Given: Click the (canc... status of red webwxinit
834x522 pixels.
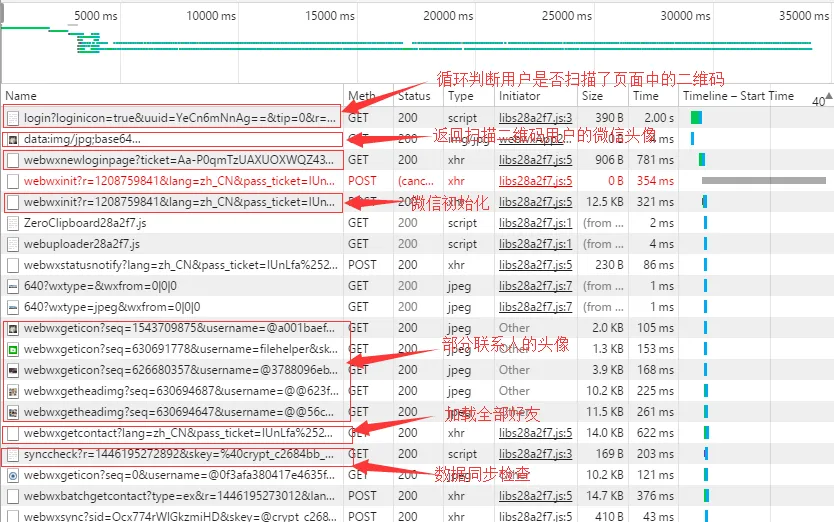Looking at the screenshot, I should [416, 181].
